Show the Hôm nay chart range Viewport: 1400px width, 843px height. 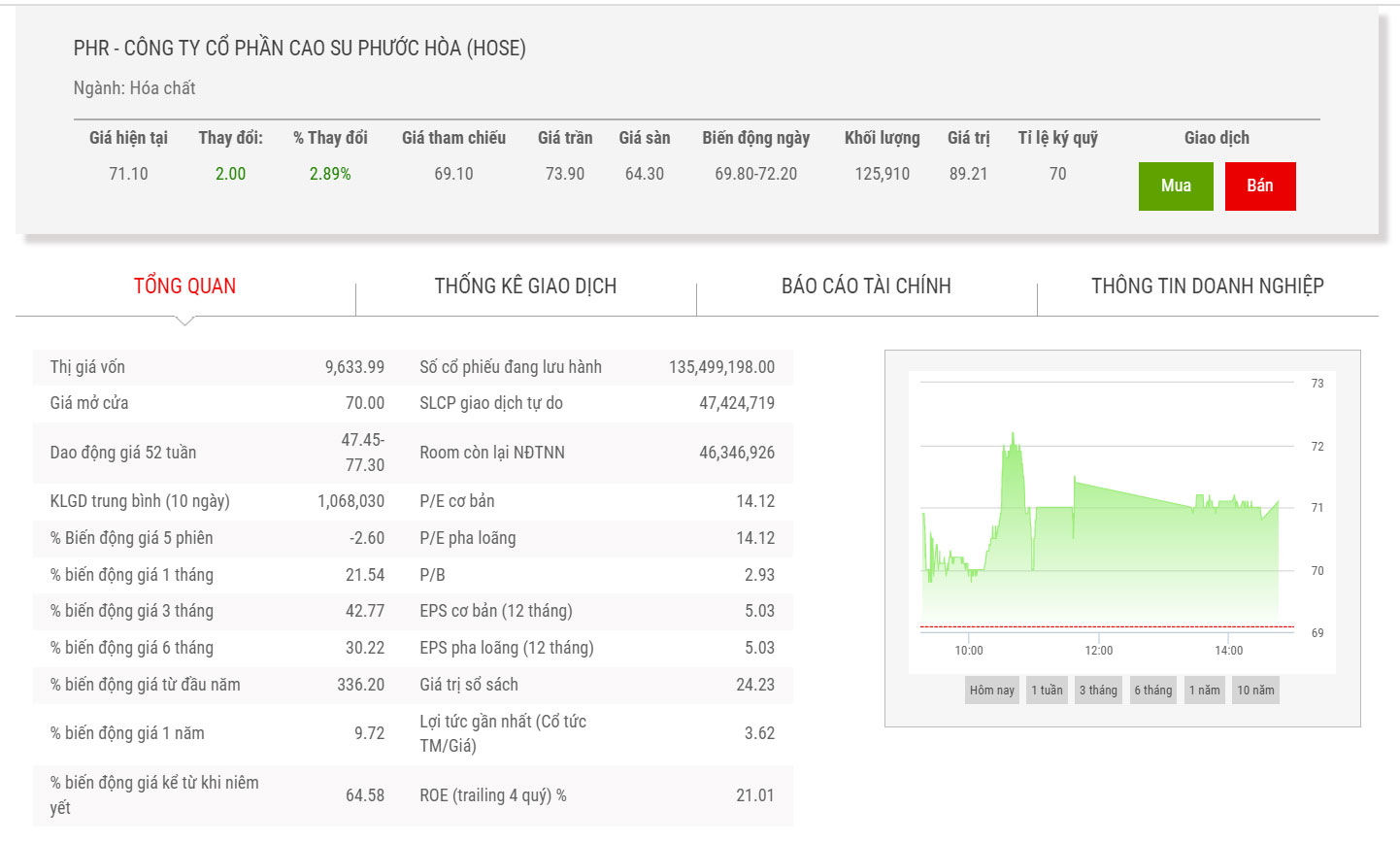(x=991, y=691)
